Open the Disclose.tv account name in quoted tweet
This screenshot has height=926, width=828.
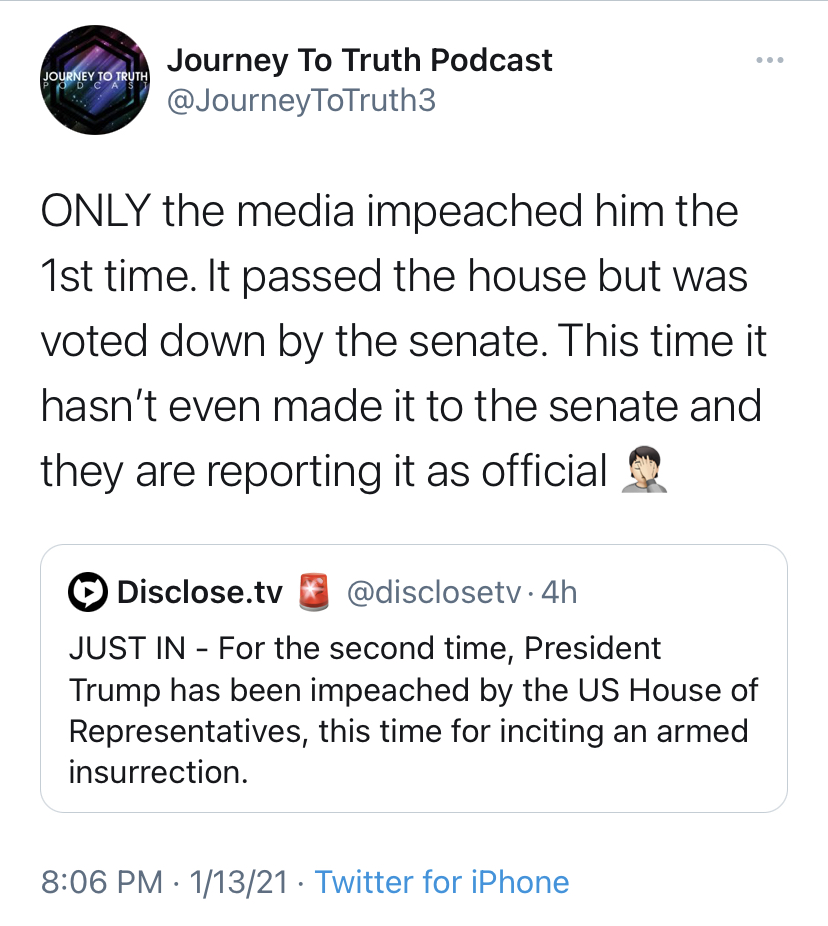[x=200, y=593]
